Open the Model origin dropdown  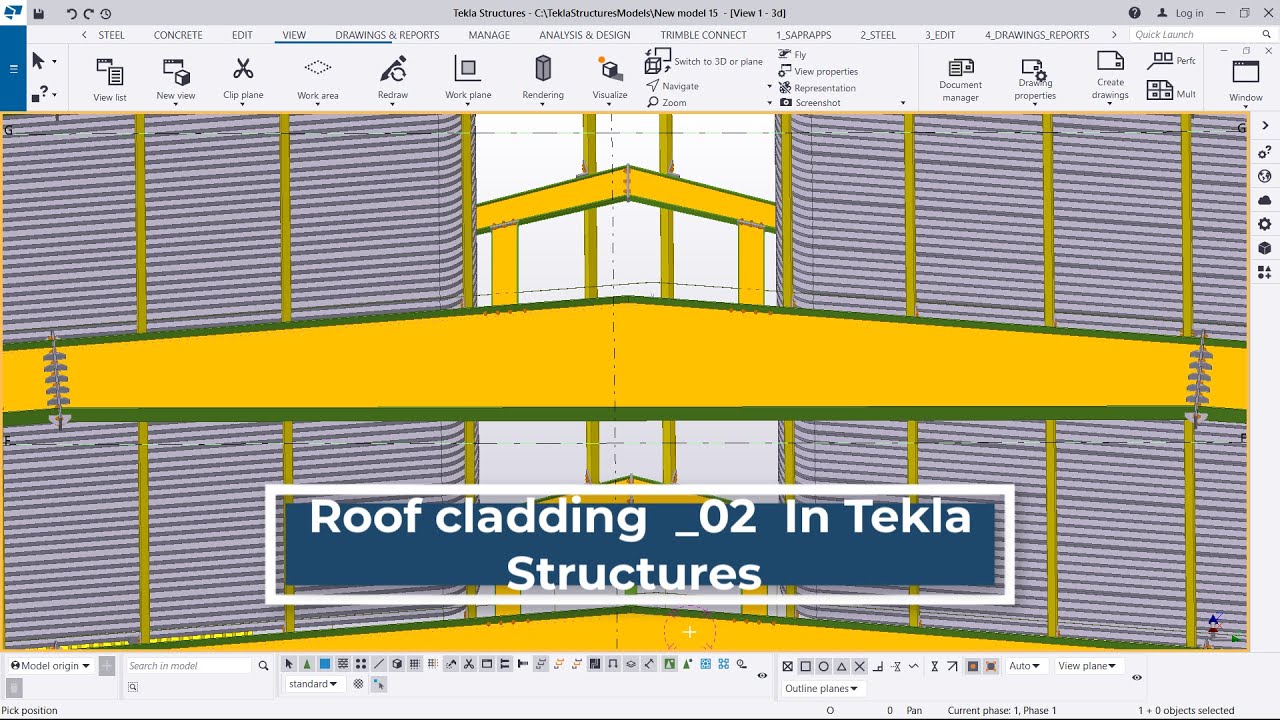pyautogui.click(x=50, y=666)
